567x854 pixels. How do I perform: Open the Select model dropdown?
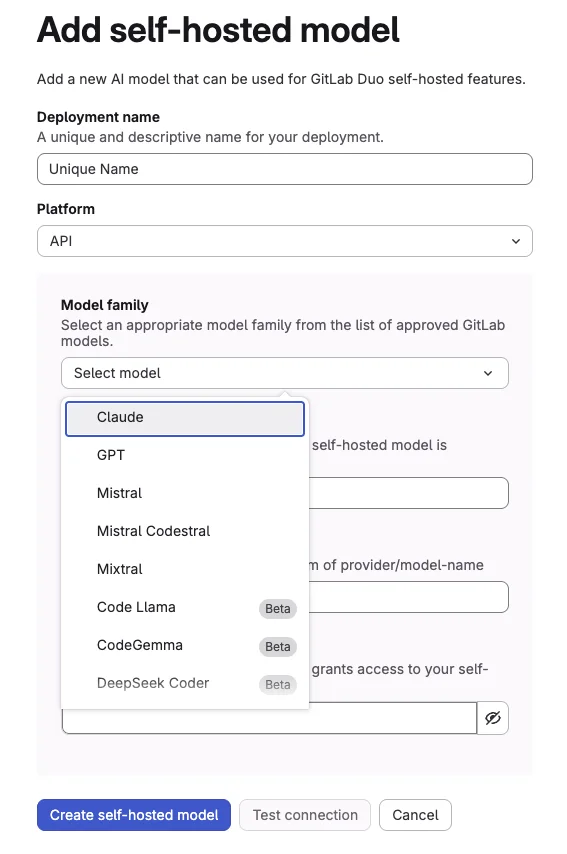click(x=284, y=373)
